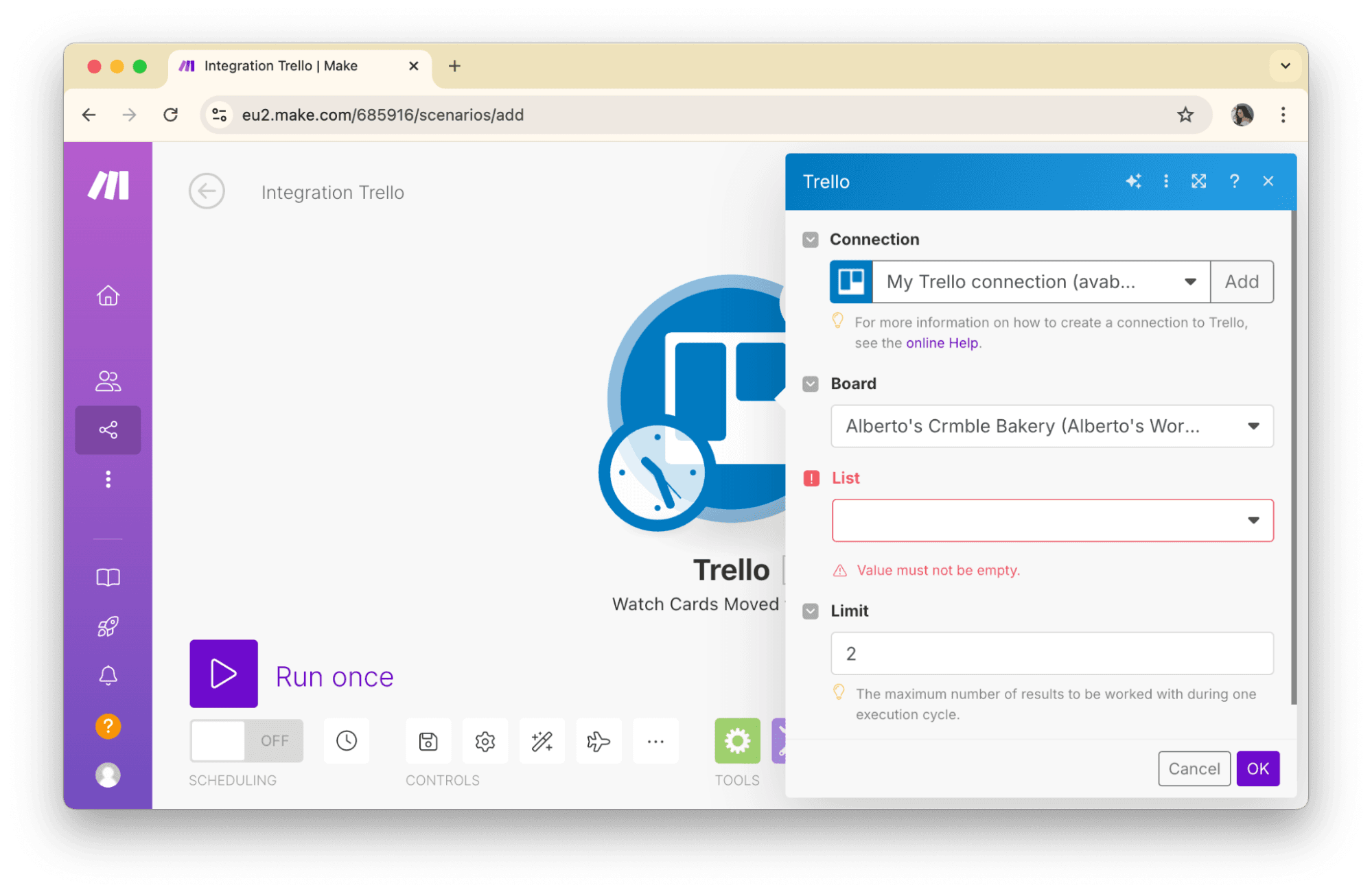Screen dimensions: 1372x894
Task: Click the save scenario disk icon
Action: click(x=428, y=741)
